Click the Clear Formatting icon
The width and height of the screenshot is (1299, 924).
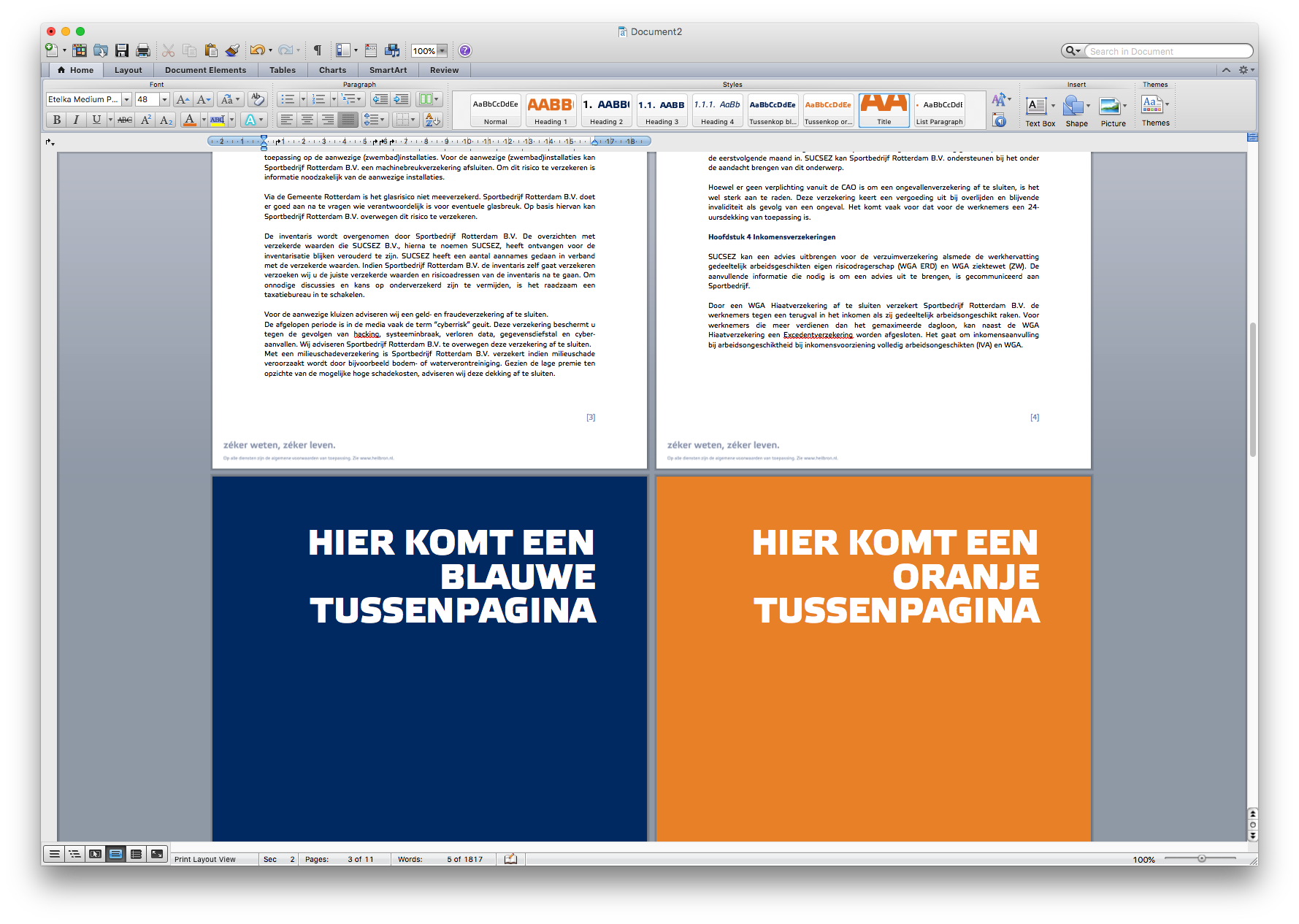[257, 99]
